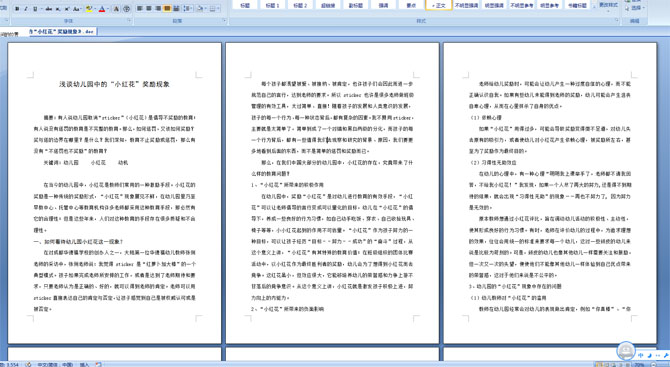Apply yellow text highlight color
This screenshot has width=670, height=367.
(x=89, y=9)
